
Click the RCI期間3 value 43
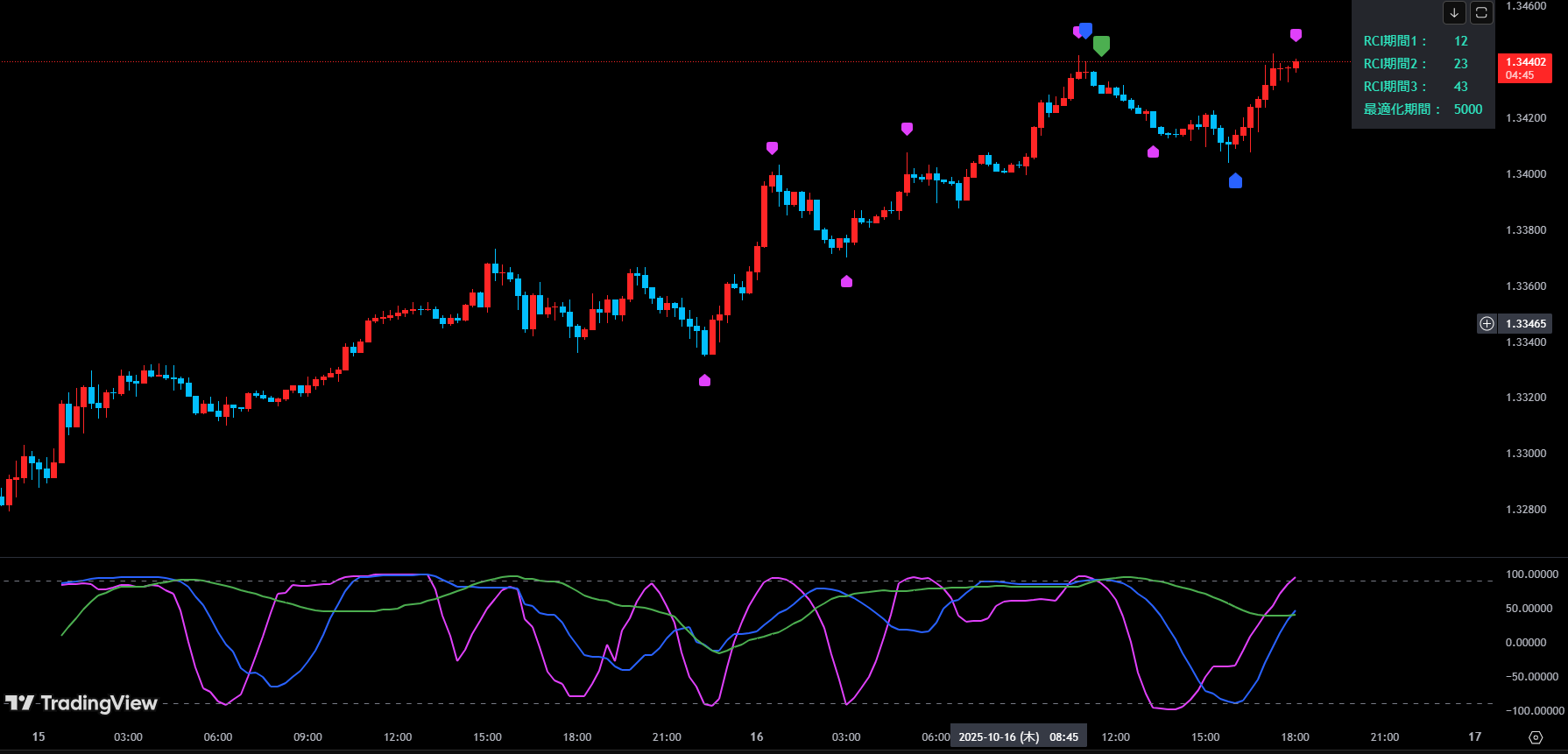tap(1460, 87)
